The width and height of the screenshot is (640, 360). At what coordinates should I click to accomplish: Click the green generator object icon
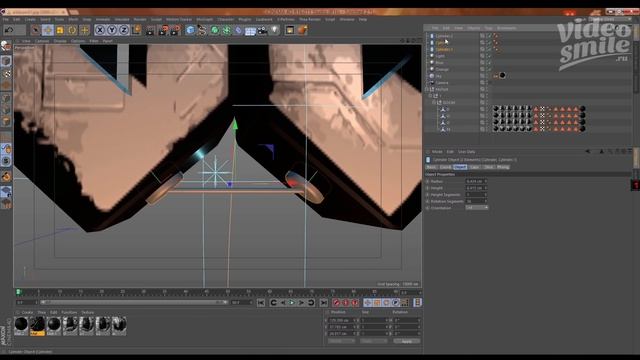[x=214, y=30]
